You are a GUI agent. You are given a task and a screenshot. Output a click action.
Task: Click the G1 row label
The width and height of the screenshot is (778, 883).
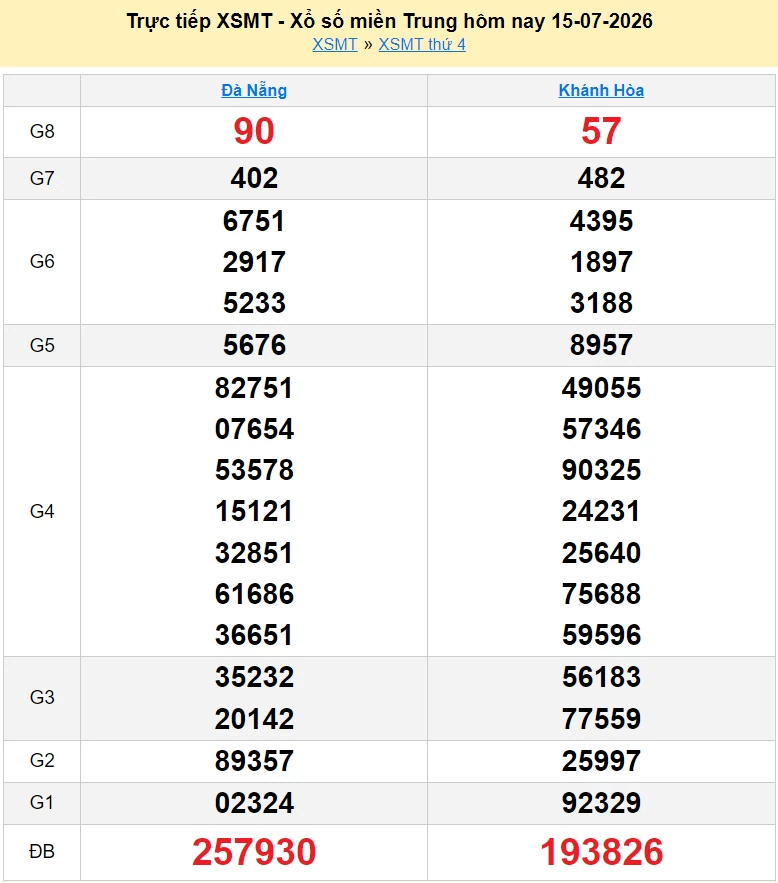pos(42,802)
